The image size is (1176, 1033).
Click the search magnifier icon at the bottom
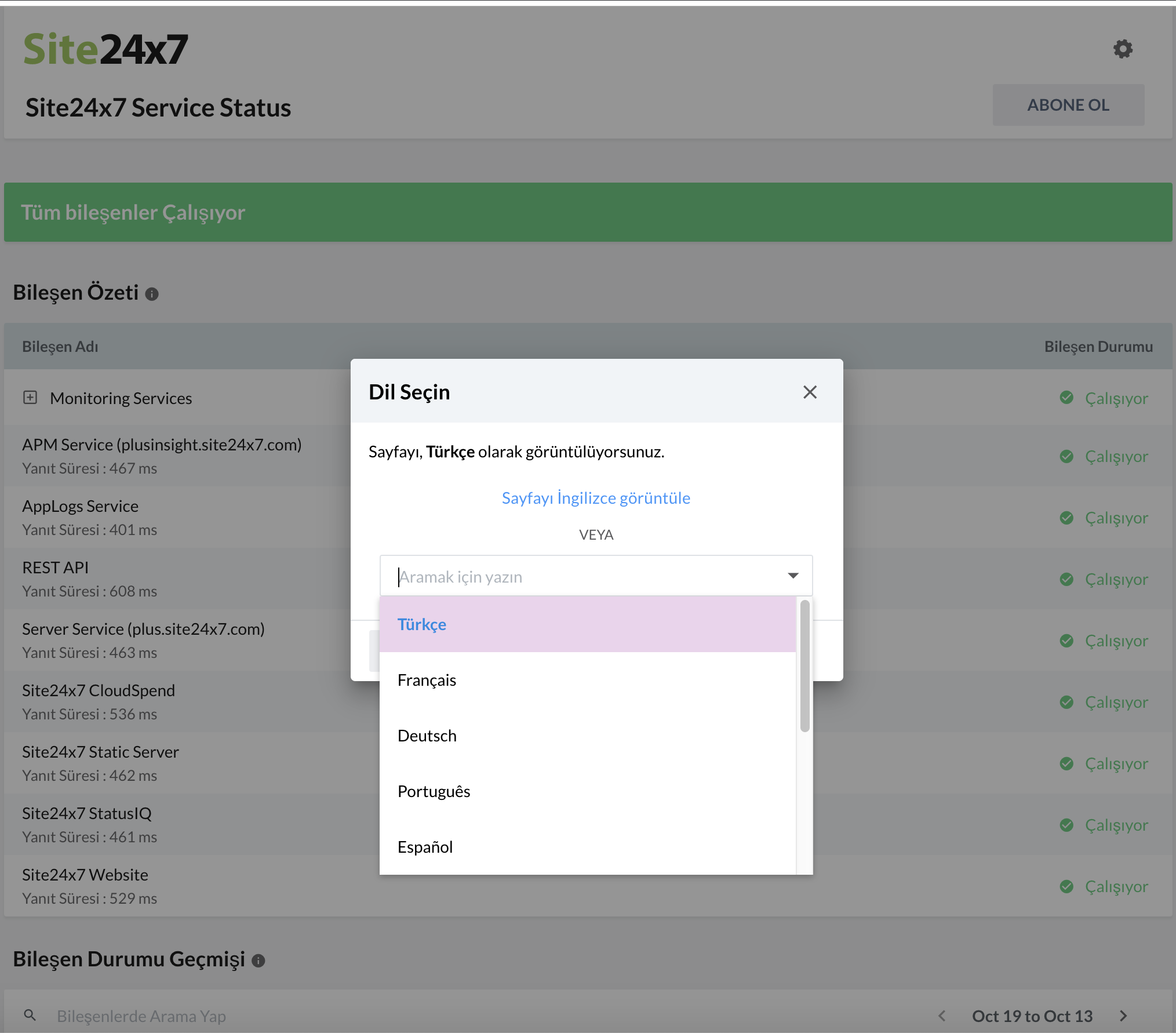[x=30, y=1016]
